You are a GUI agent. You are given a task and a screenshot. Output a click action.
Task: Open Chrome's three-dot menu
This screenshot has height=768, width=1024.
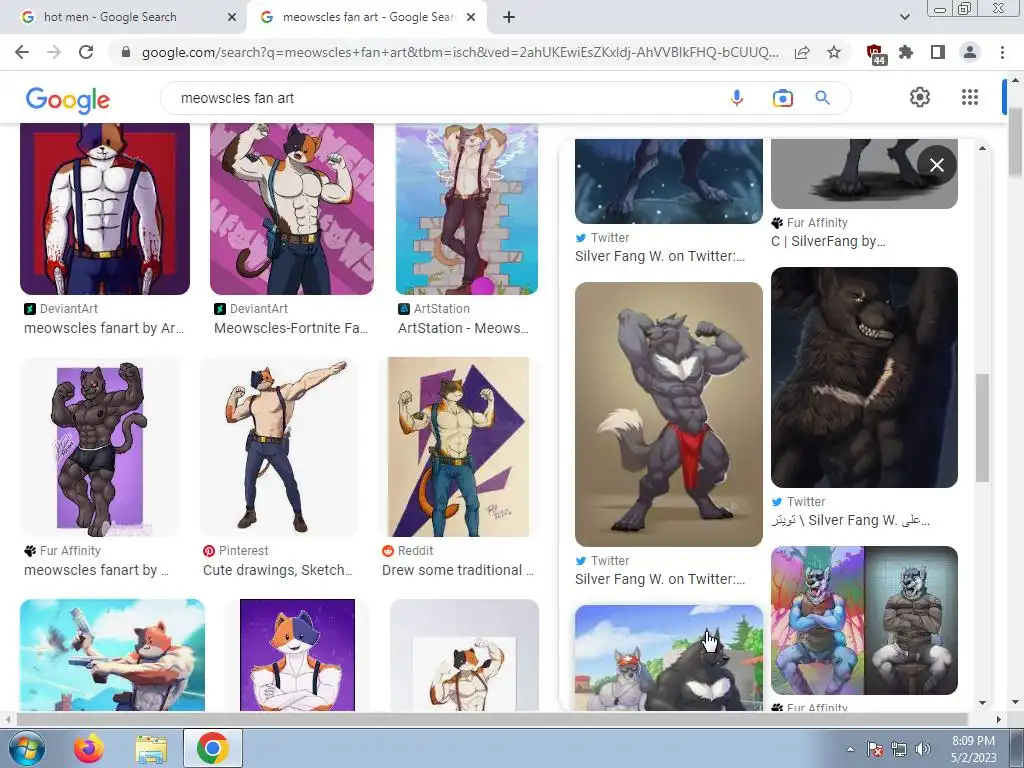coord(1002,52)
